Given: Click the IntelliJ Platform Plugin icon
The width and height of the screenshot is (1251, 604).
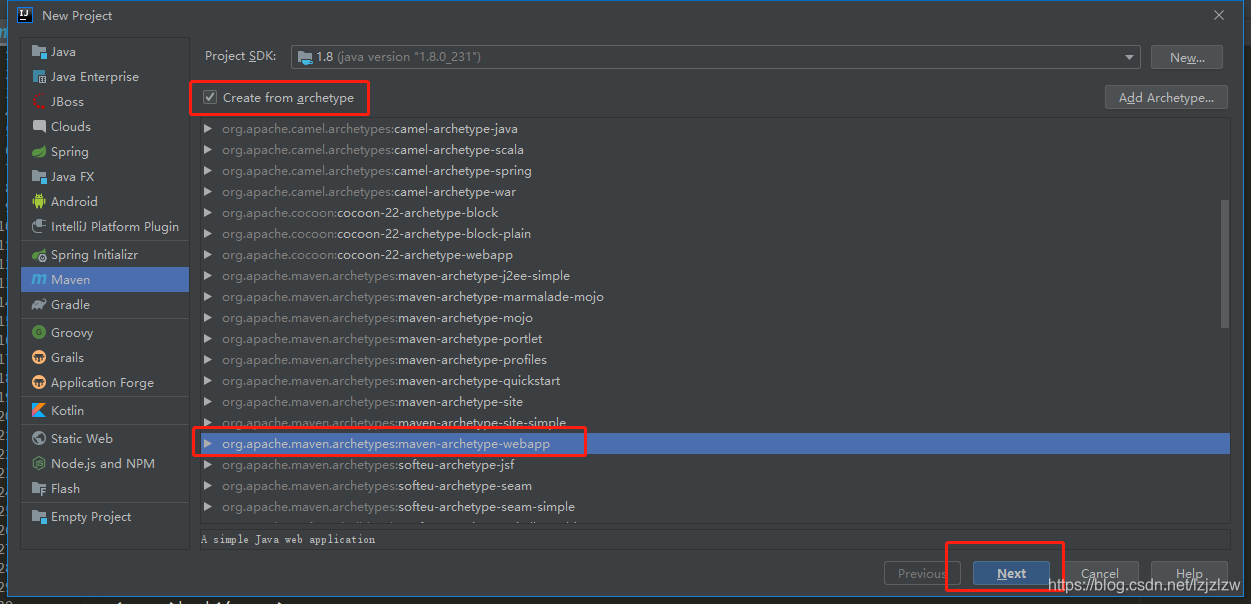Looking at the screenshot, I should 39,227.
